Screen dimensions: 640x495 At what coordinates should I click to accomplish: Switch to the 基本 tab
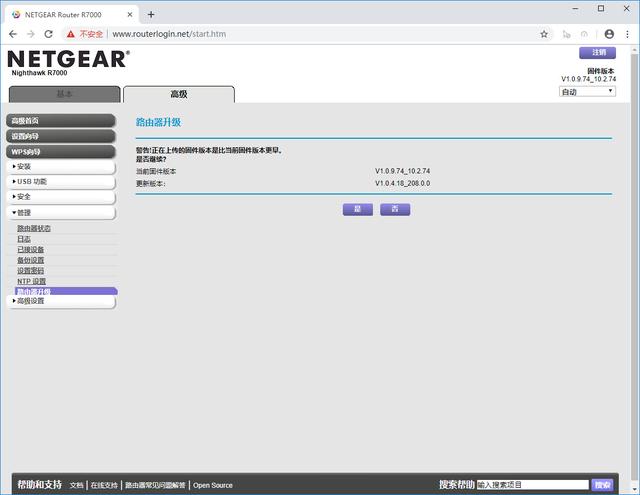click(x=64, y=94)
